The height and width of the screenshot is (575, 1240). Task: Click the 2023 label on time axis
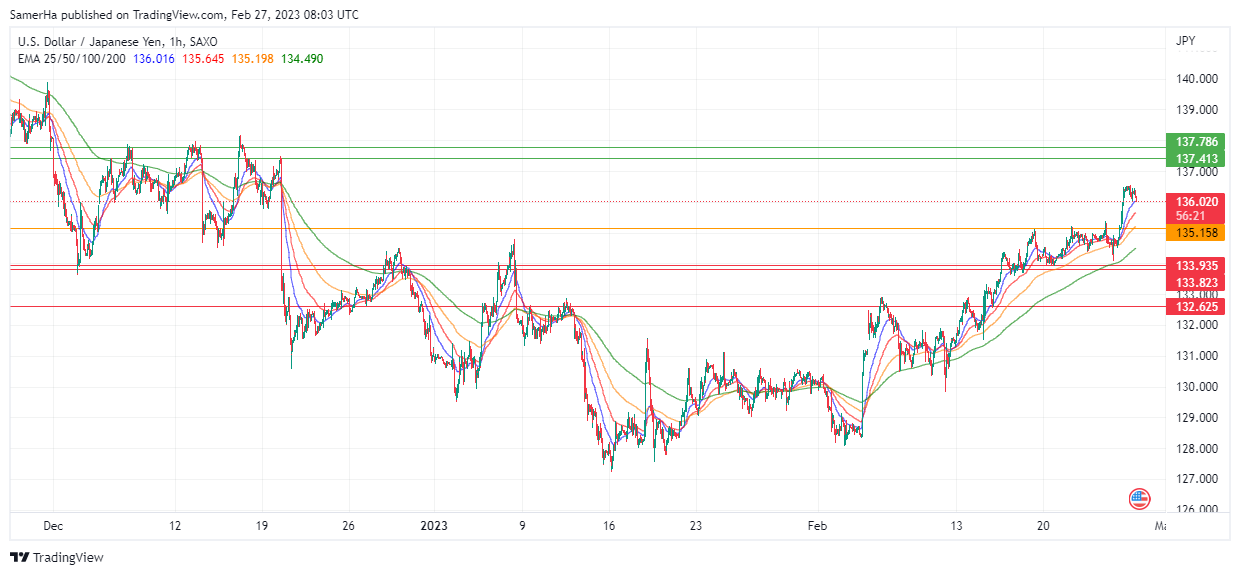[434, 525]
